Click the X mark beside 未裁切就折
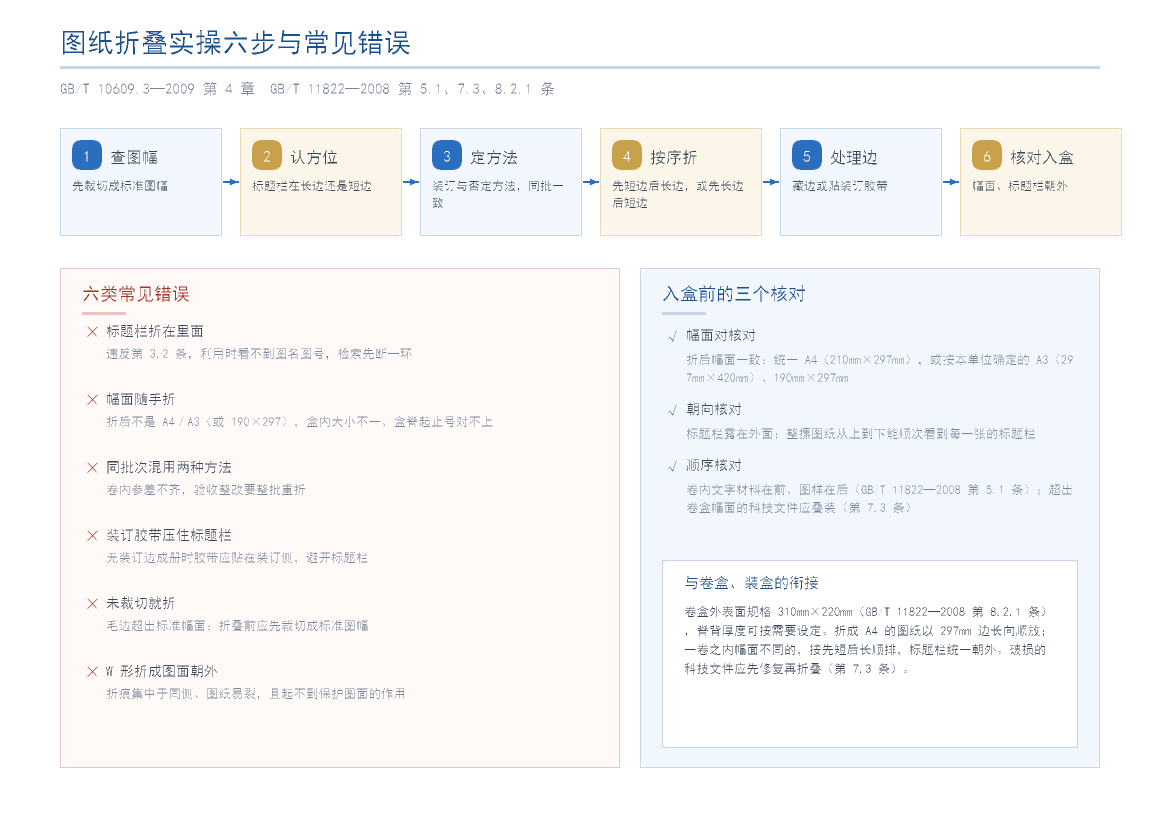The width and height of the screenshot is (1160, 820). tap(92, 604)
